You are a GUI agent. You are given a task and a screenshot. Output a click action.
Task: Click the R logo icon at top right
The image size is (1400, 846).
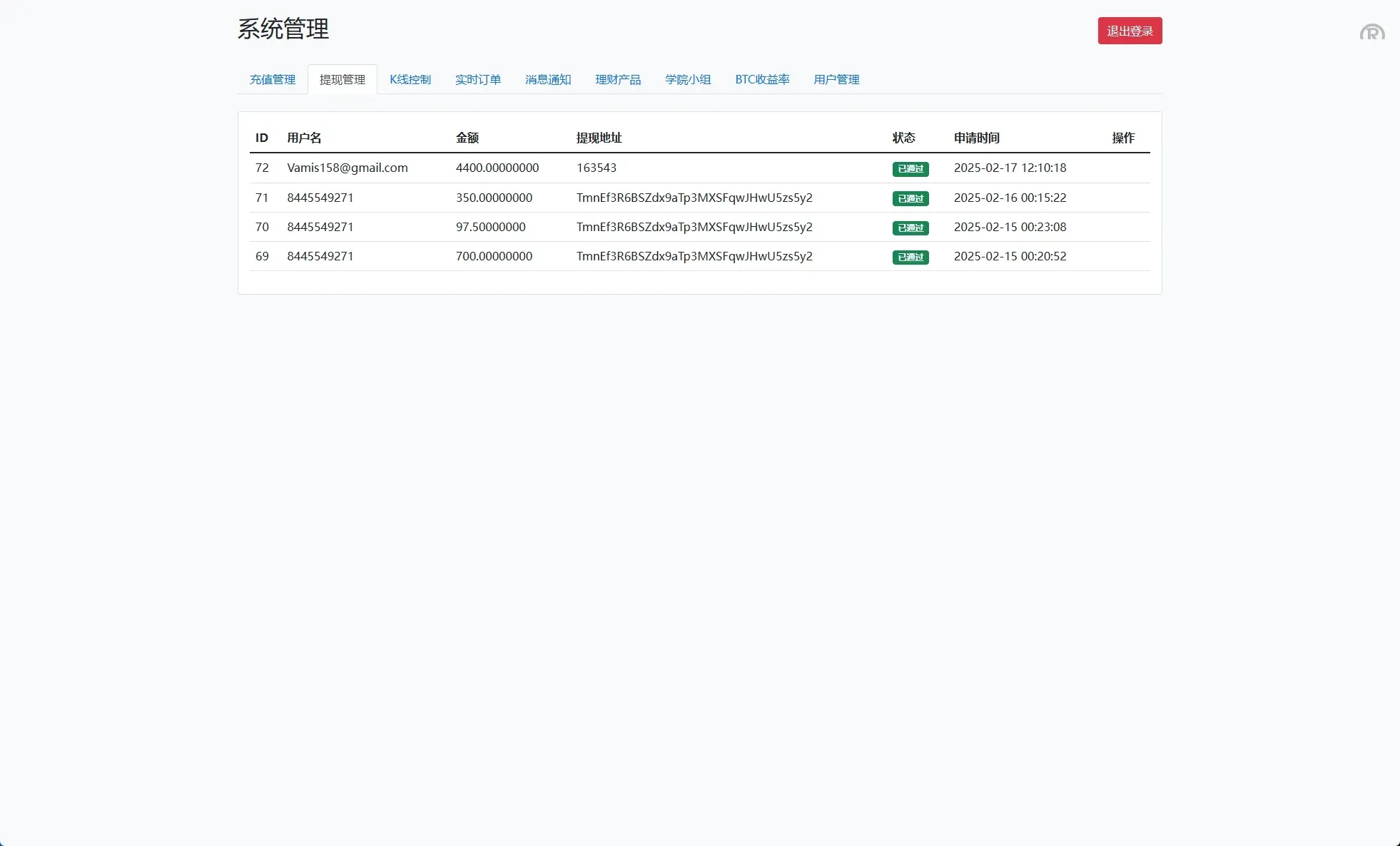[x=1371, y=33]
